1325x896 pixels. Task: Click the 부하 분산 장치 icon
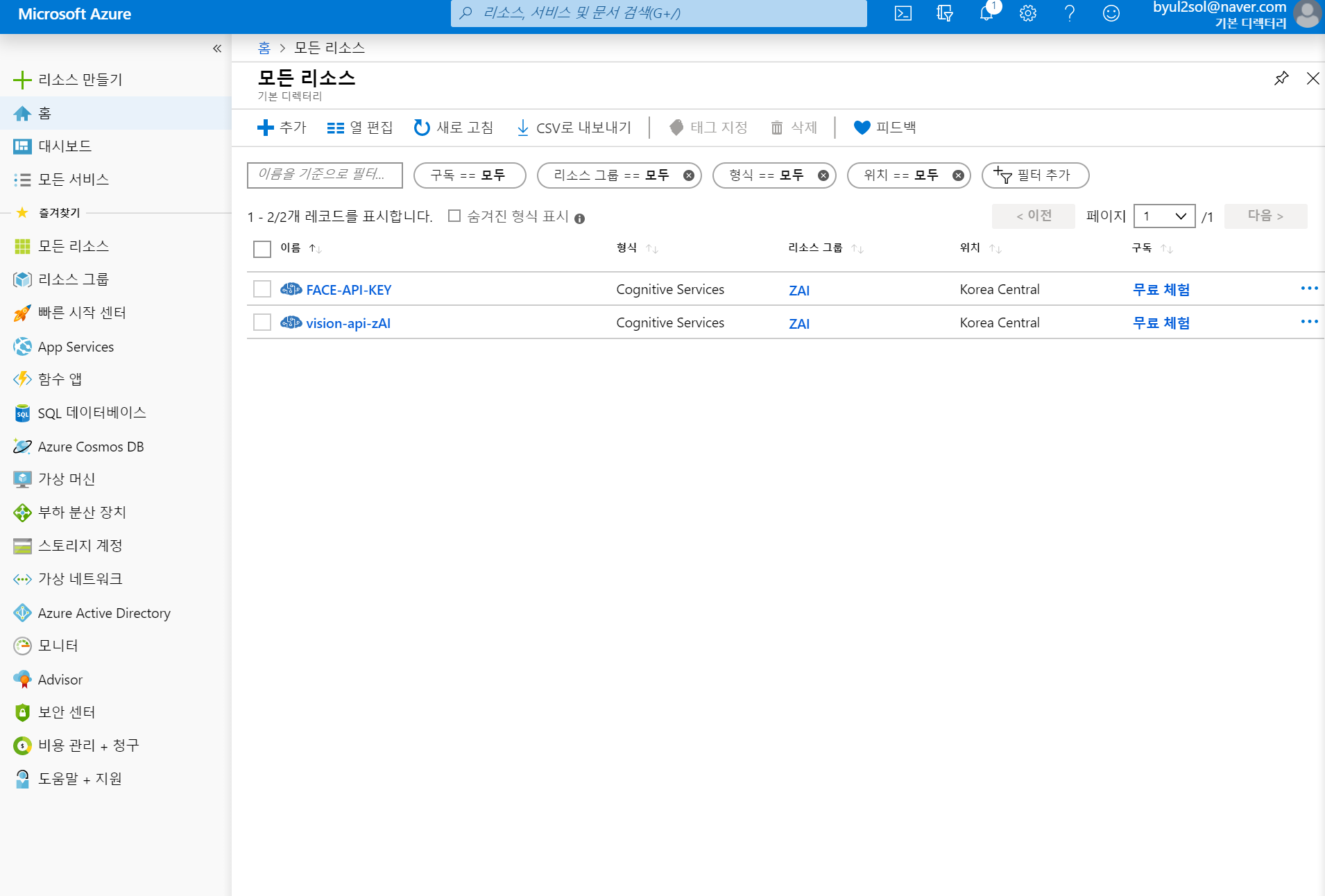click(x=22, y=512)
